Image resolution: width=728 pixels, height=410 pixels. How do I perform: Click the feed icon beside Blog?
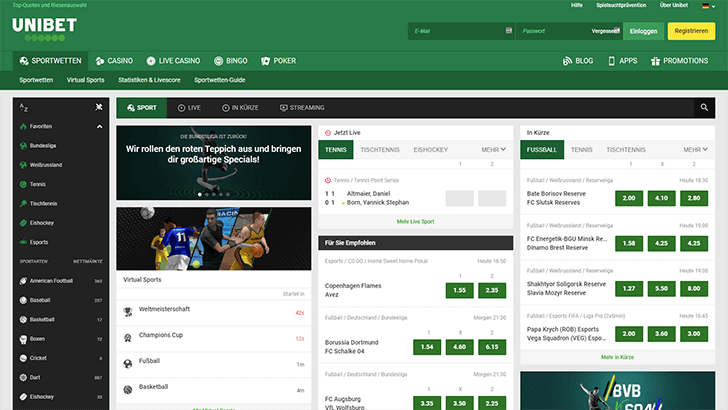point(567,61)
